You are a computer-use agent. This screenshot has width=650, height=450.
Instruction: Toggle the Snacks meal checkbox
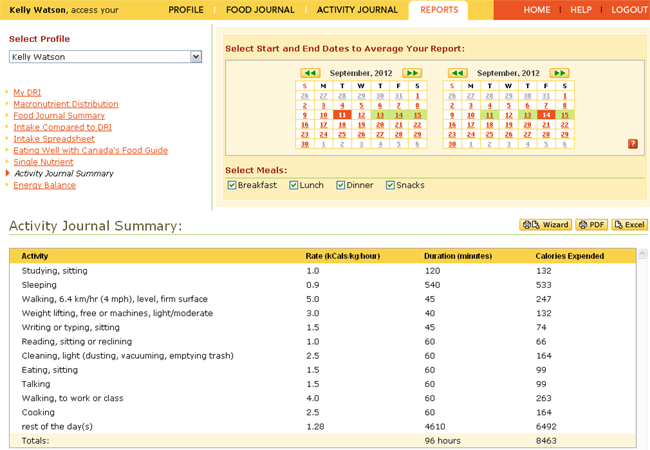click(390, 185)
